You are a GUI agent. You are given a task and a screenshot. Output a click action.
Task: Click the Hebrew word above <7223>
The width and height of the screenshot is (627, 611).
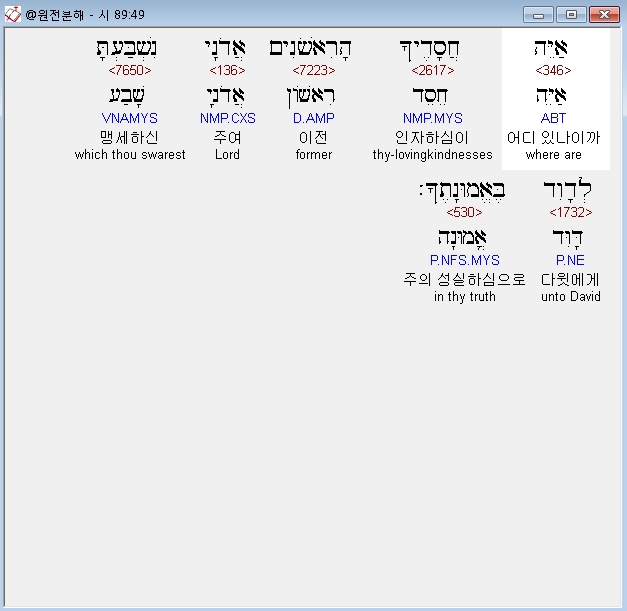point(311,49)
